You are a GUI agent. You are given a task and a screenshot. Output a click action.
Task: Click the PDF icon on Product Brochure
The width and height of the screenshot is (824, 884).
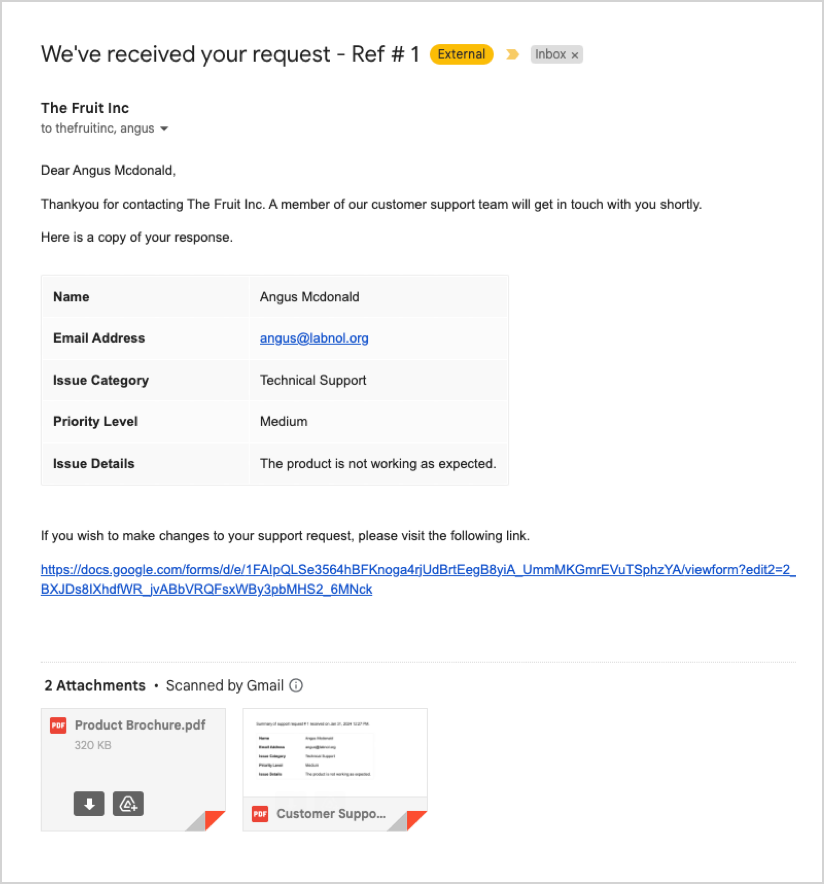(58, 725)
